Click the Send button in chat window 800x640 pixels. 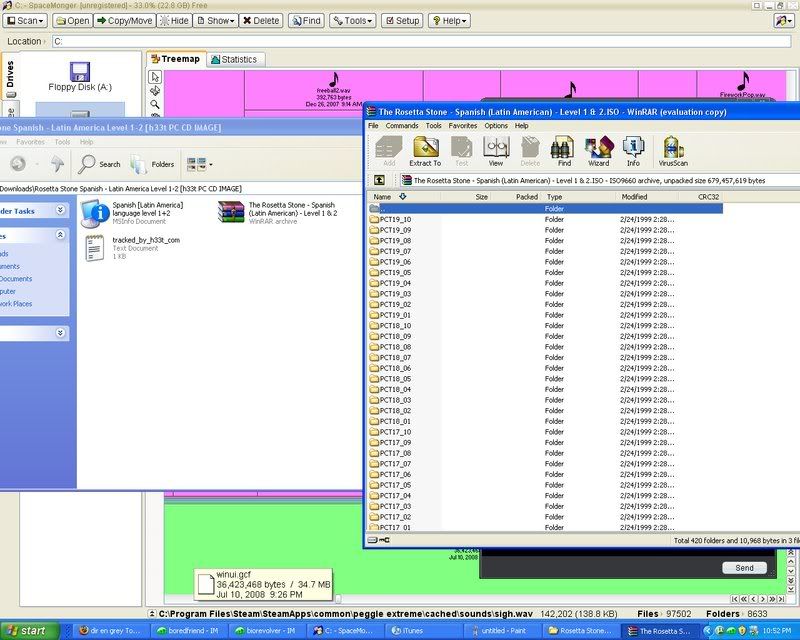tap(744, 568)
